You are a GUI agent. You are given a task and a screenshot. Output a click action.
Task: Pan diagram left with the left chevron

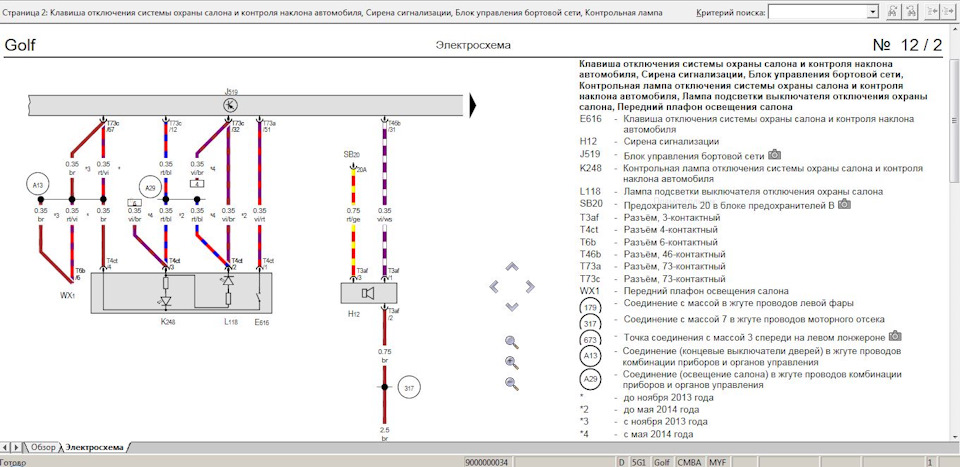494,286
